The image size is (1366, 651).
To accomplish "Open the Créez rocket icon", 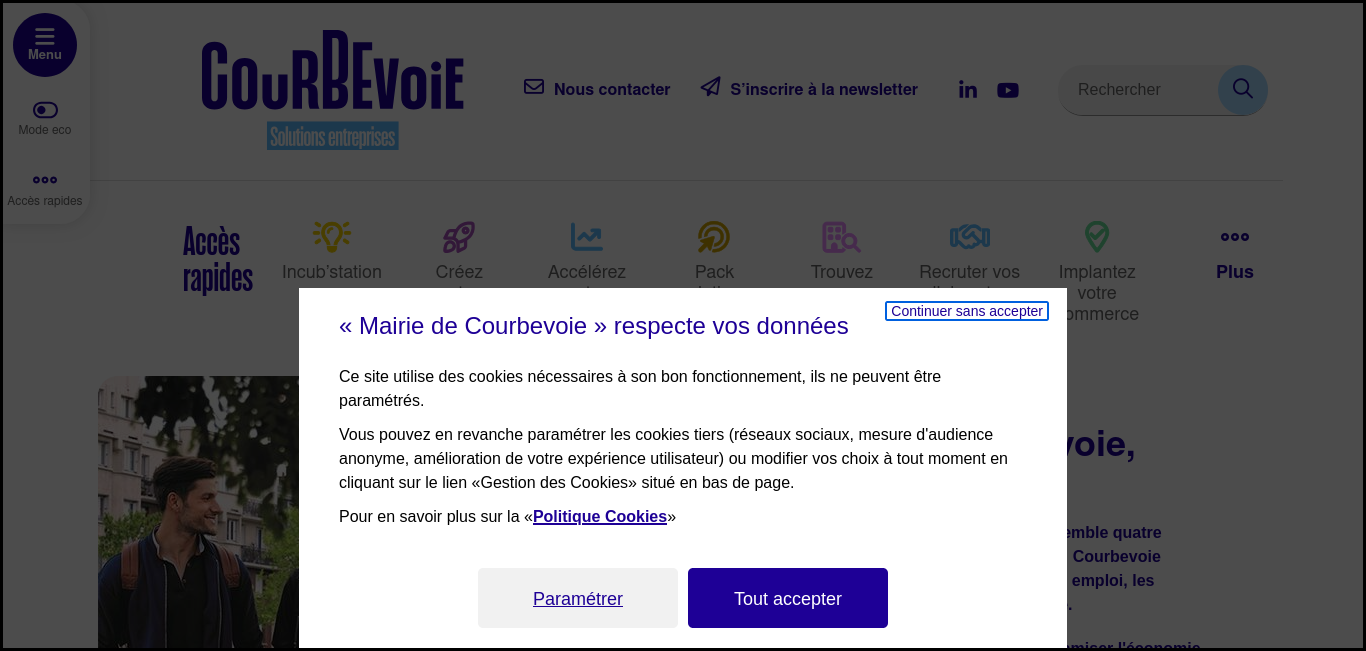I will click(459, 237).
